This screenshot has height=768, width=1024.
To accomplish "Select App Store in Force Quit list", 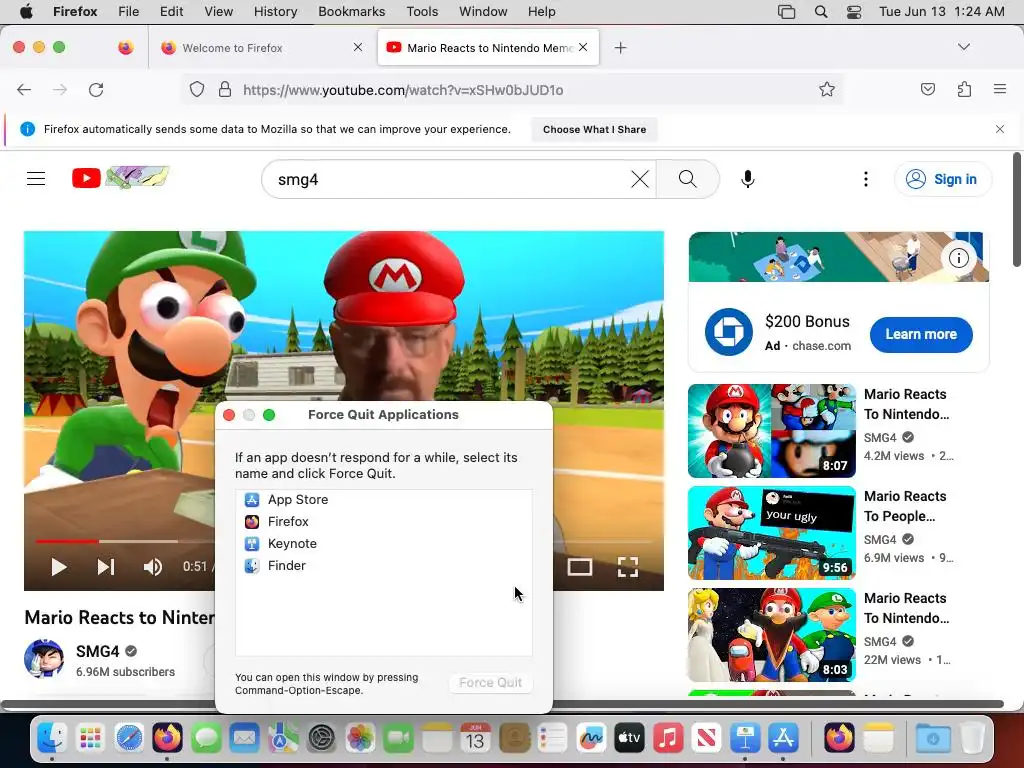I will click(x=383, y=500).
